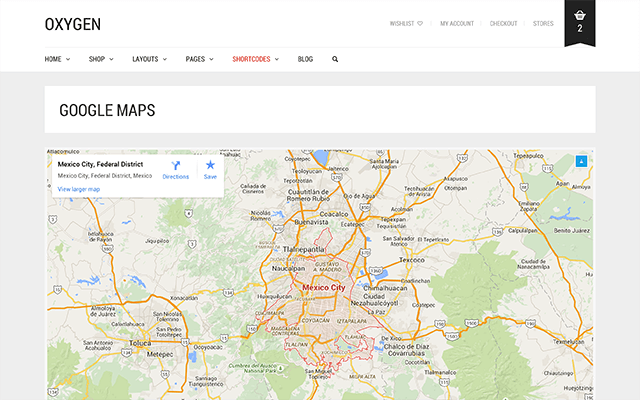Click the Mexico City map label

324,287
